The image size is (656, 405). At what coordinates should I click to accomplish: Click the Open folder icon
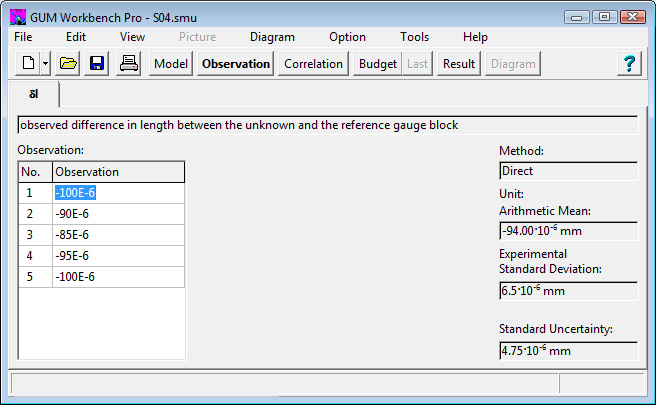point(68,64)
